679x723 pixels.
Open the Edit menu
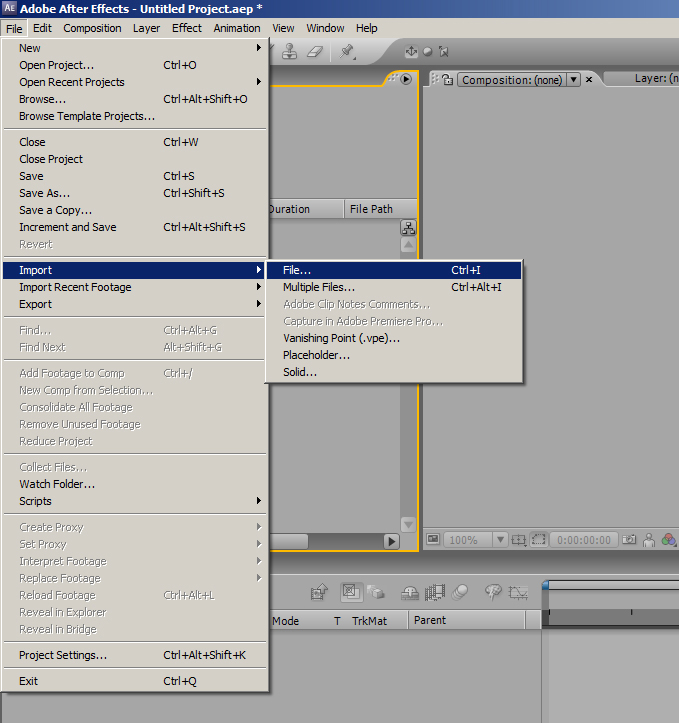[x=42, y=28]
